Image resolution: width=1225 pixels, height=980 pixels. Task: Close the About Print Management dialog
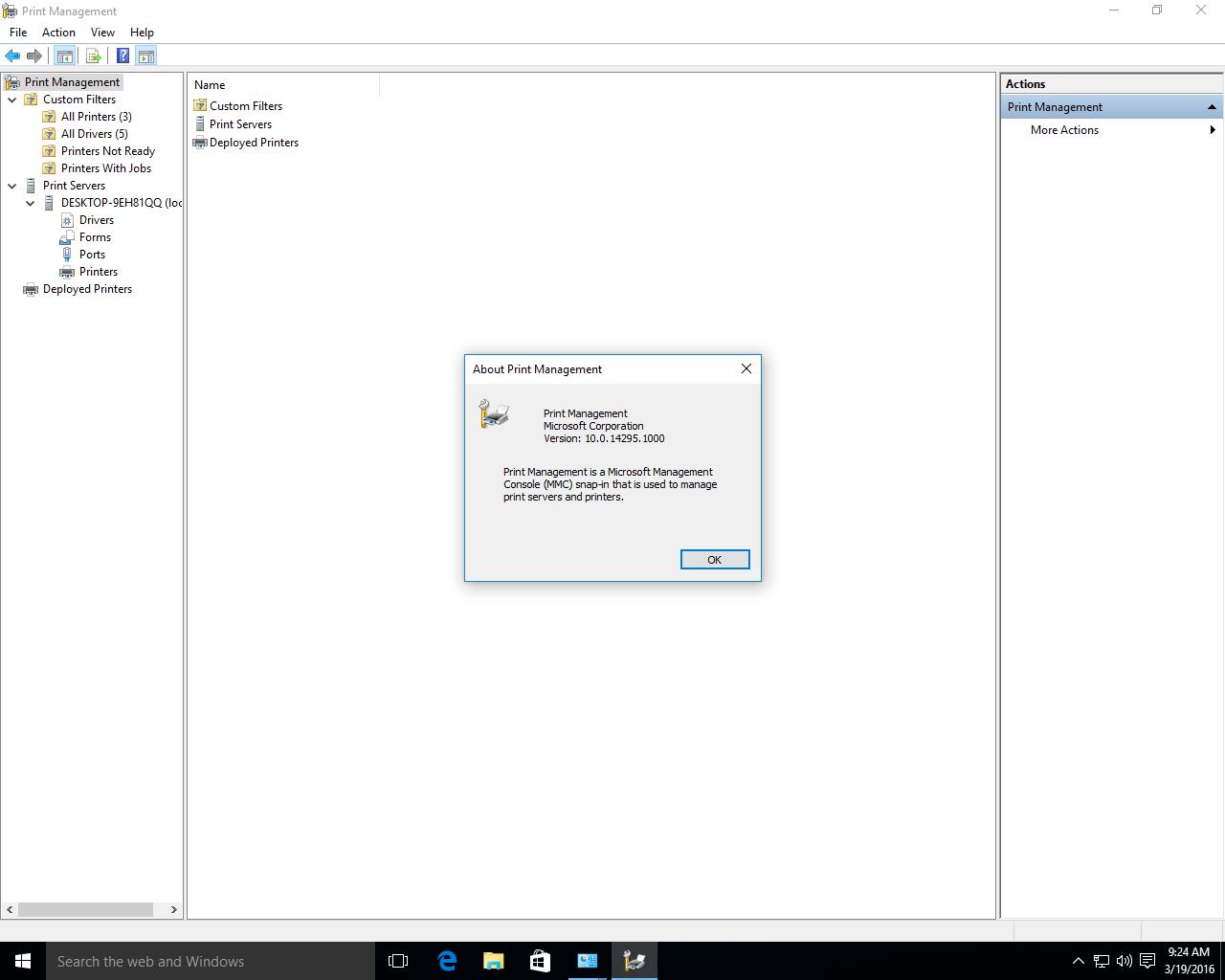click(x=746, y=368)
